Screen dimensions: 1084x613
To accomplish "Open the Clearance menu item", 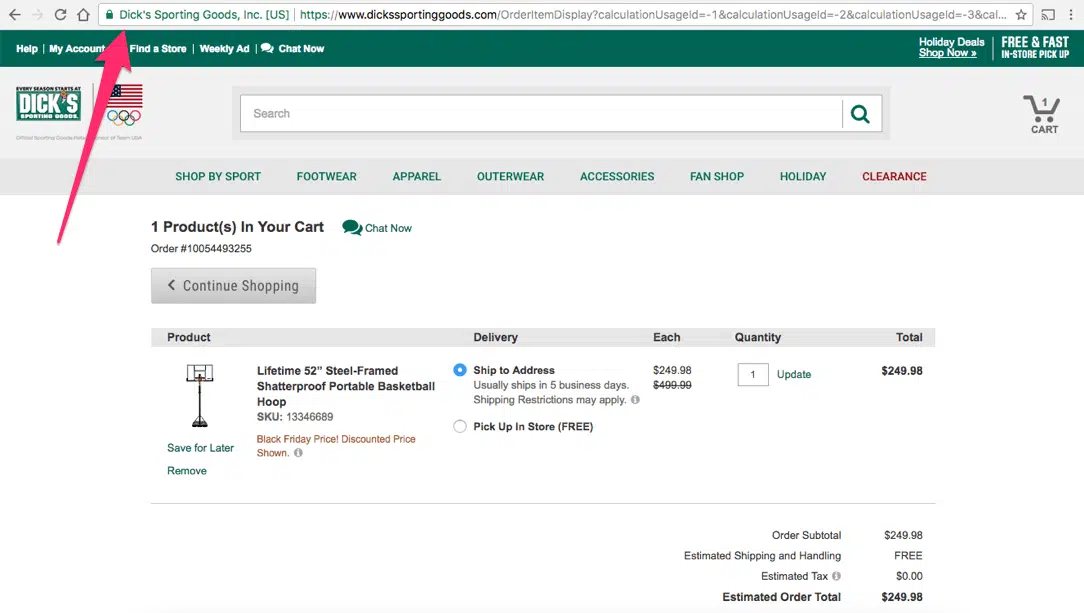I will [894, 177].
